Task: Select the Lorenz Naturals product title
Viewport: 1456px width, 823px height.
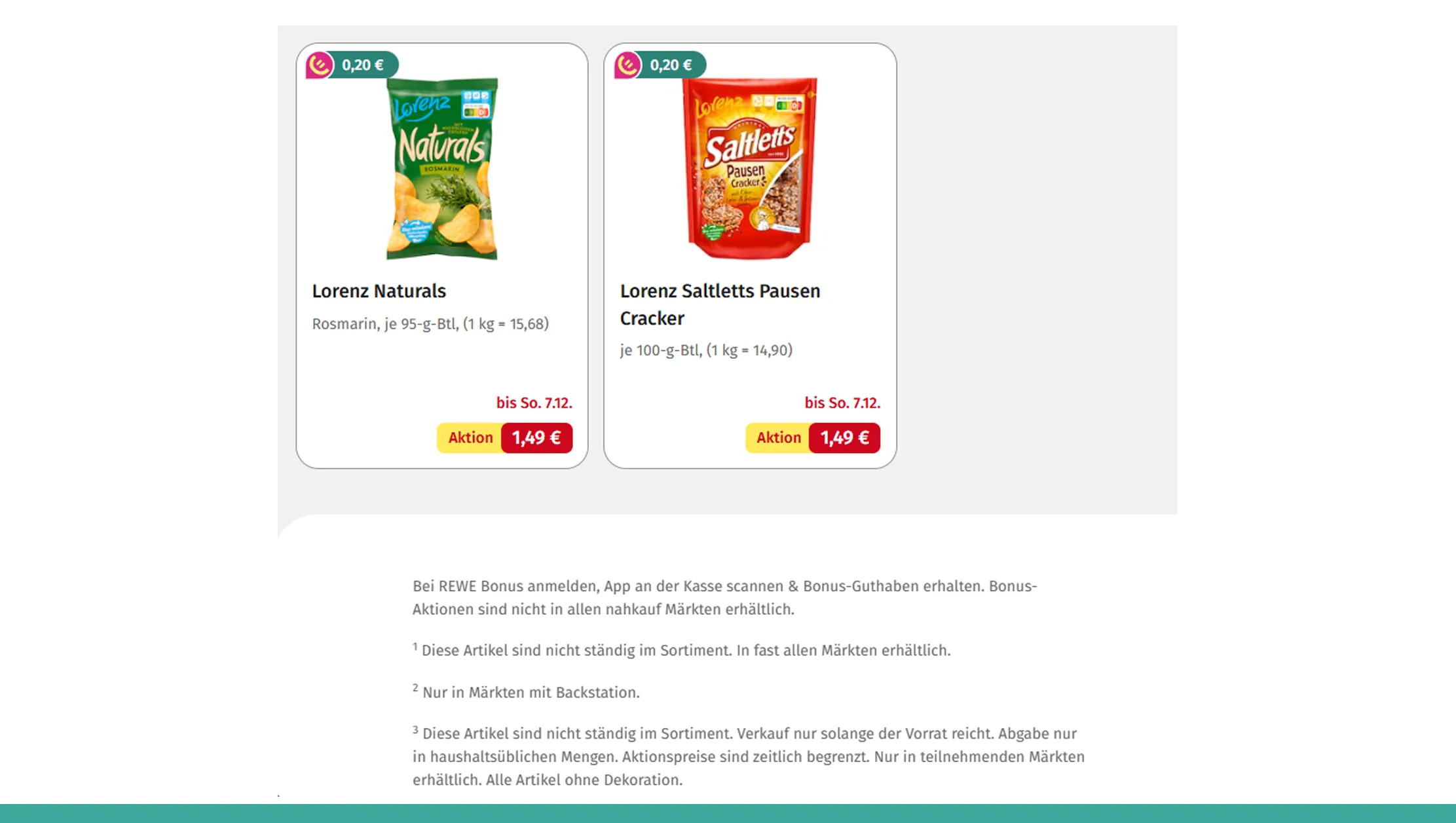Action: 379,291
